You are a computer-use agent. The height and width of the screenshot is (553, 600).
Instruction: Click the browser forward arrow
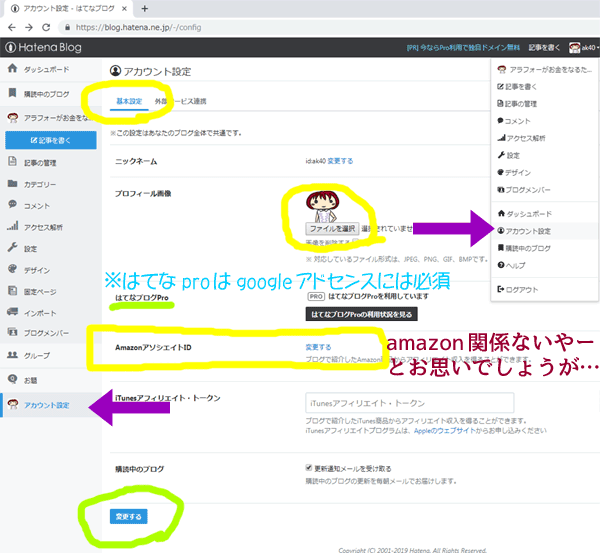[x=29, y=27]
